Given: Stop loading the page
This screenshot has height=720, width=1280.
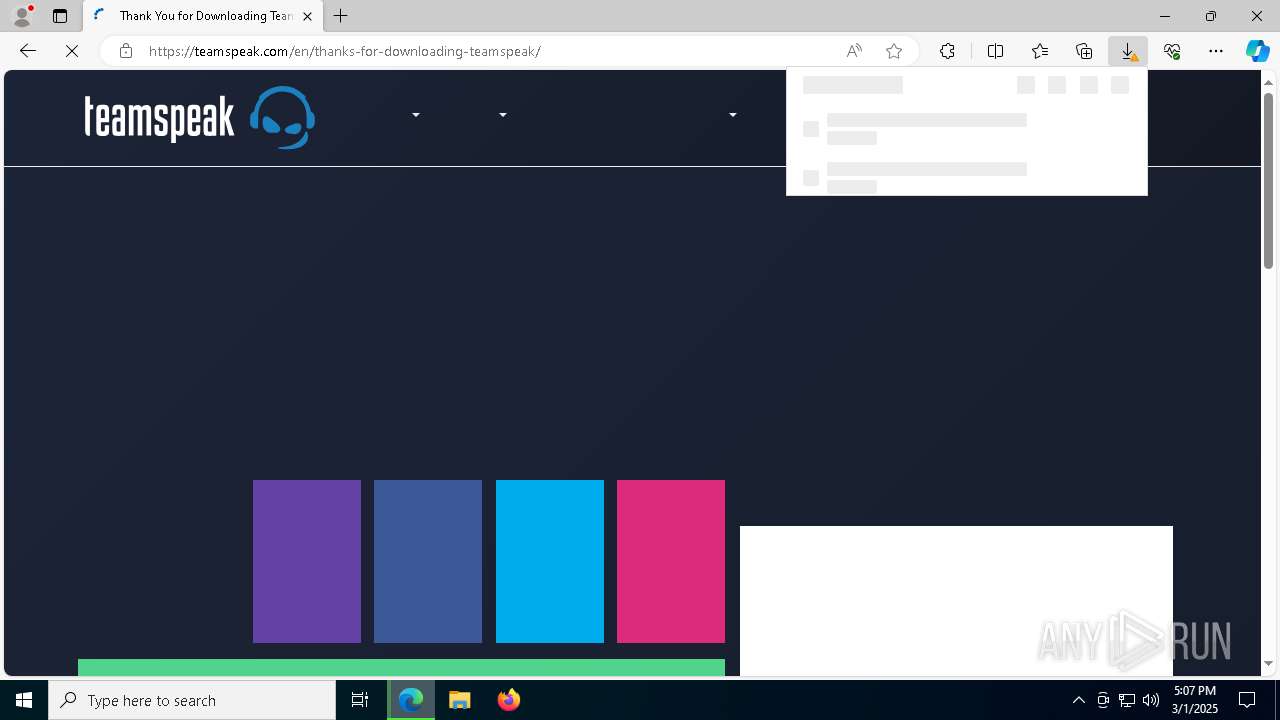Looking at the screenshot, I should (x=72, y=51).
